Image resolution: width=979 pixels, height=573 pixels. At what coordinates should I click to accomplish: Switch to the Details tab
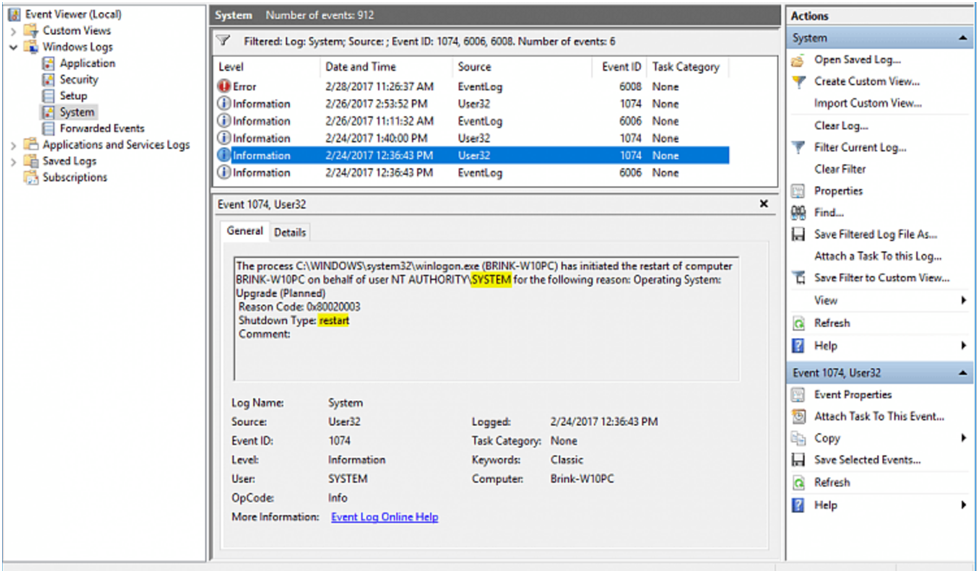click(290, 232)
